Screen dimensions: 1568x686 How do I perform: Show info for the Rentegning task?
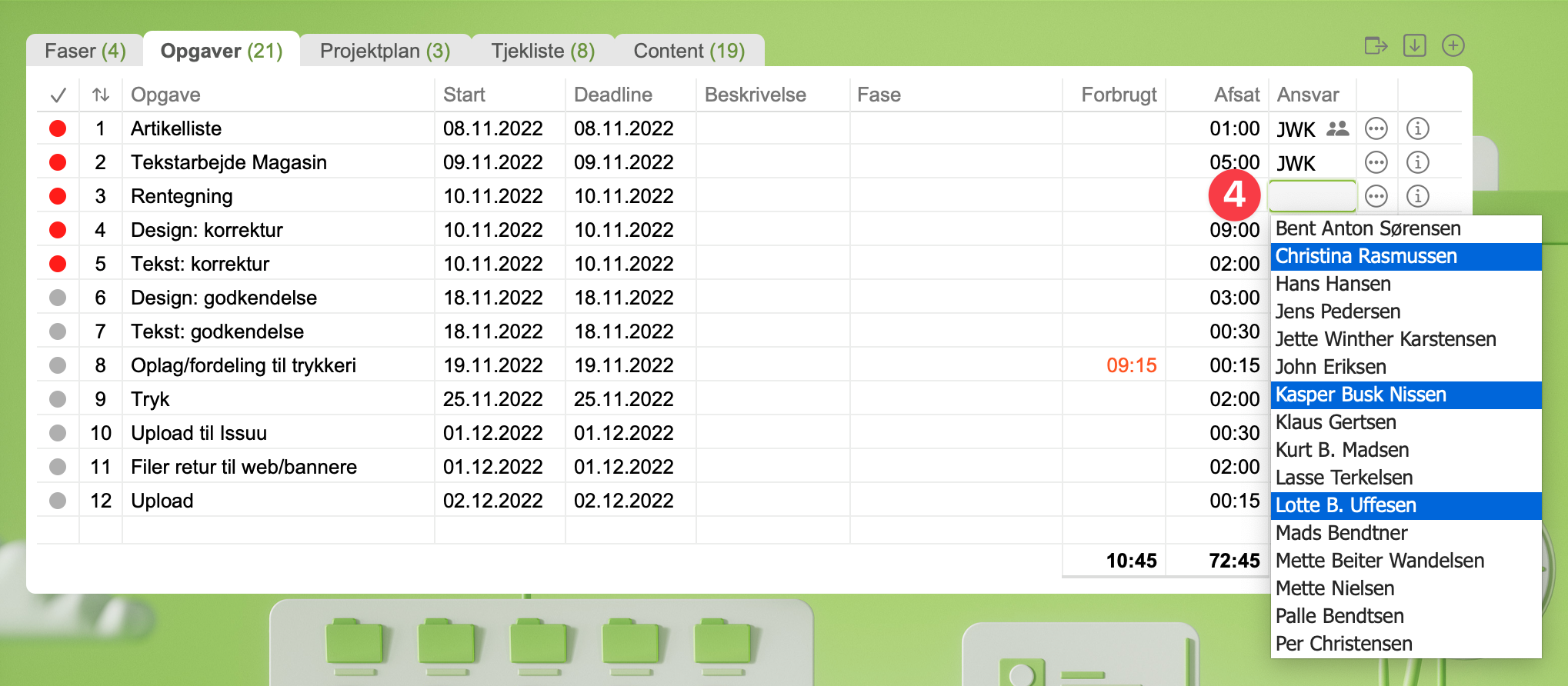click(x=1417, y=197)
